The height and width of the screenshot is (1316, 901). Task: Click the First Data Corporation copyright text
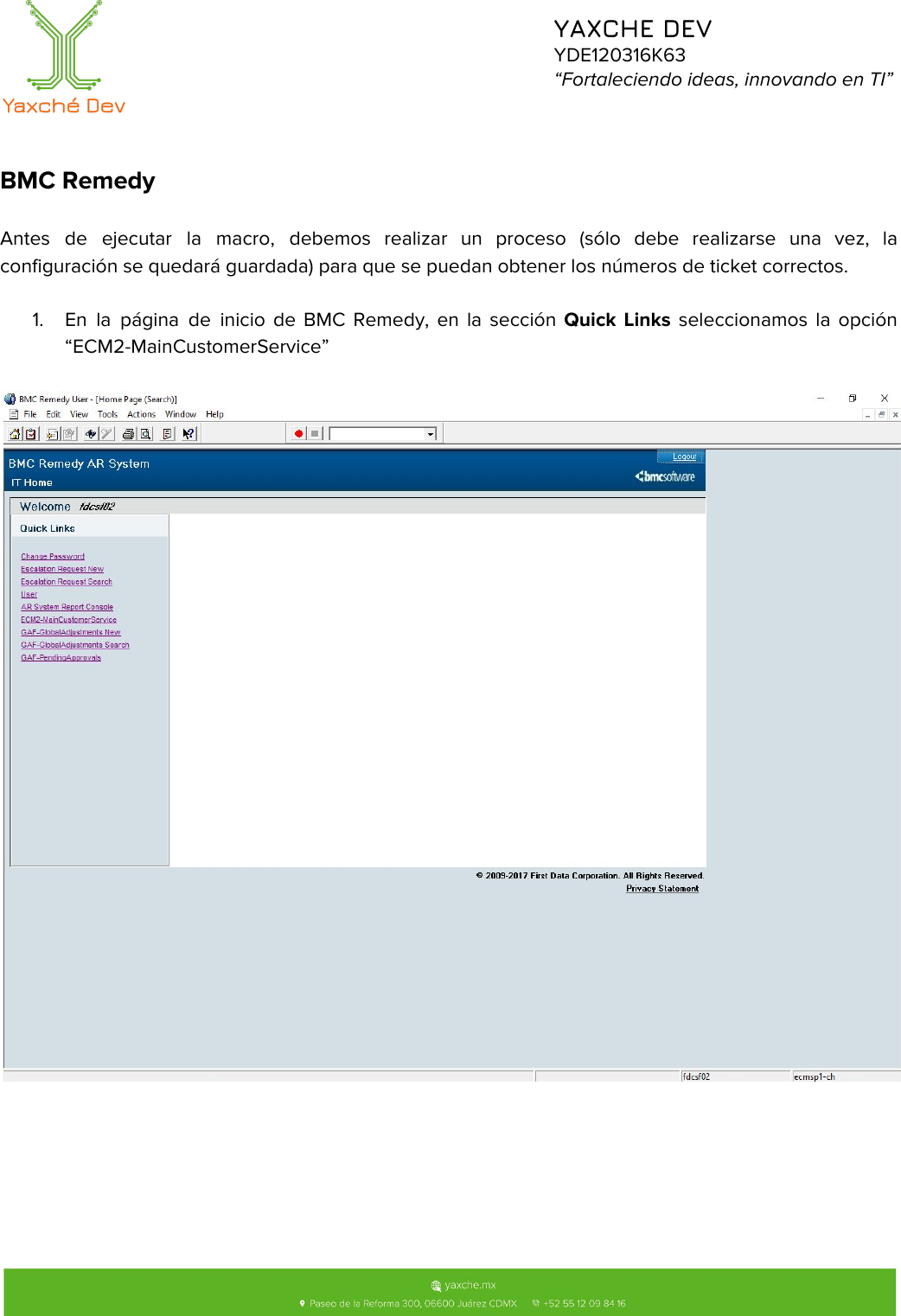590,876
